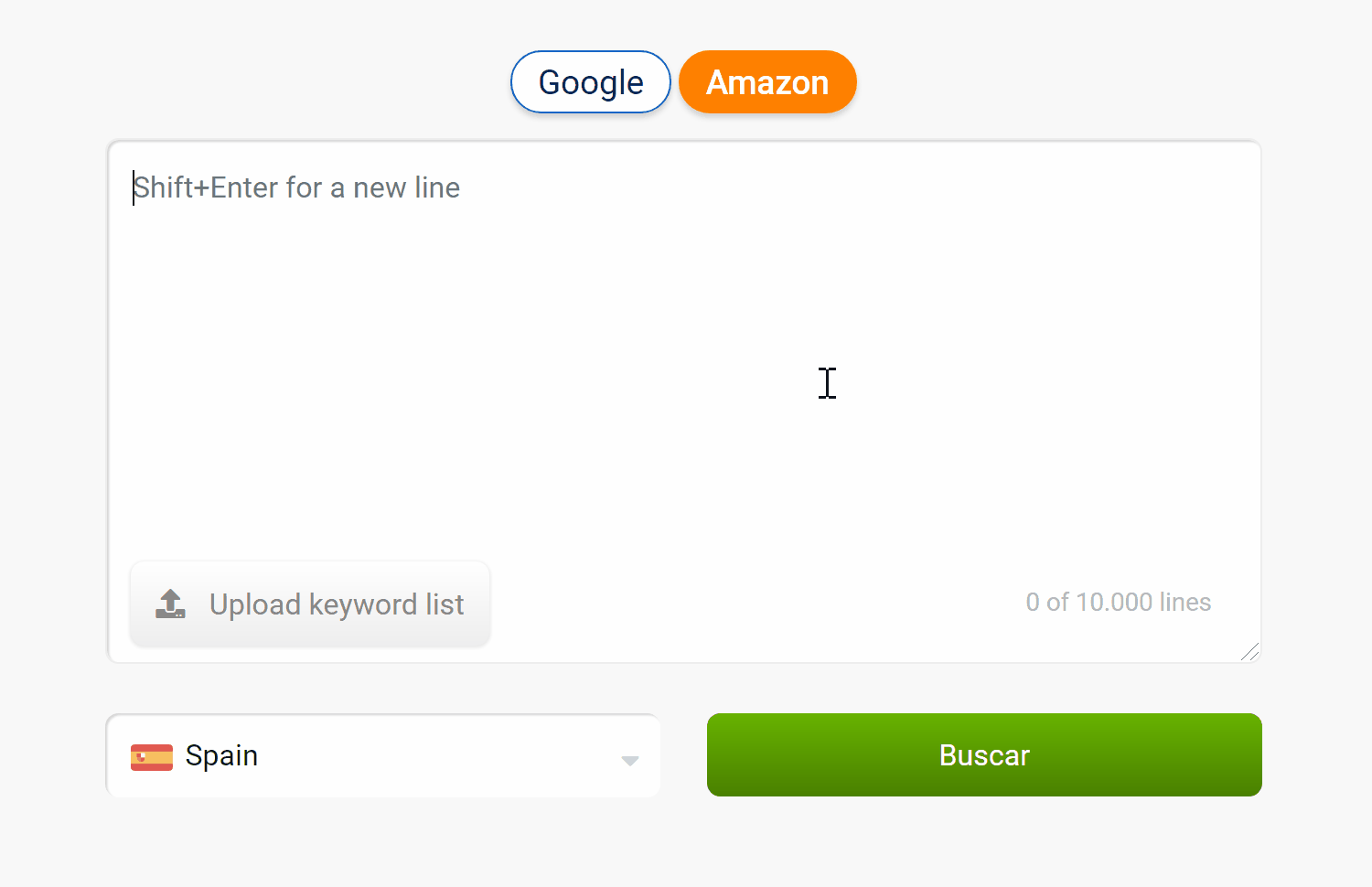Switch to the Google search tab
The width and height of the screenshot is (1372, 887).
click(590, 82)
